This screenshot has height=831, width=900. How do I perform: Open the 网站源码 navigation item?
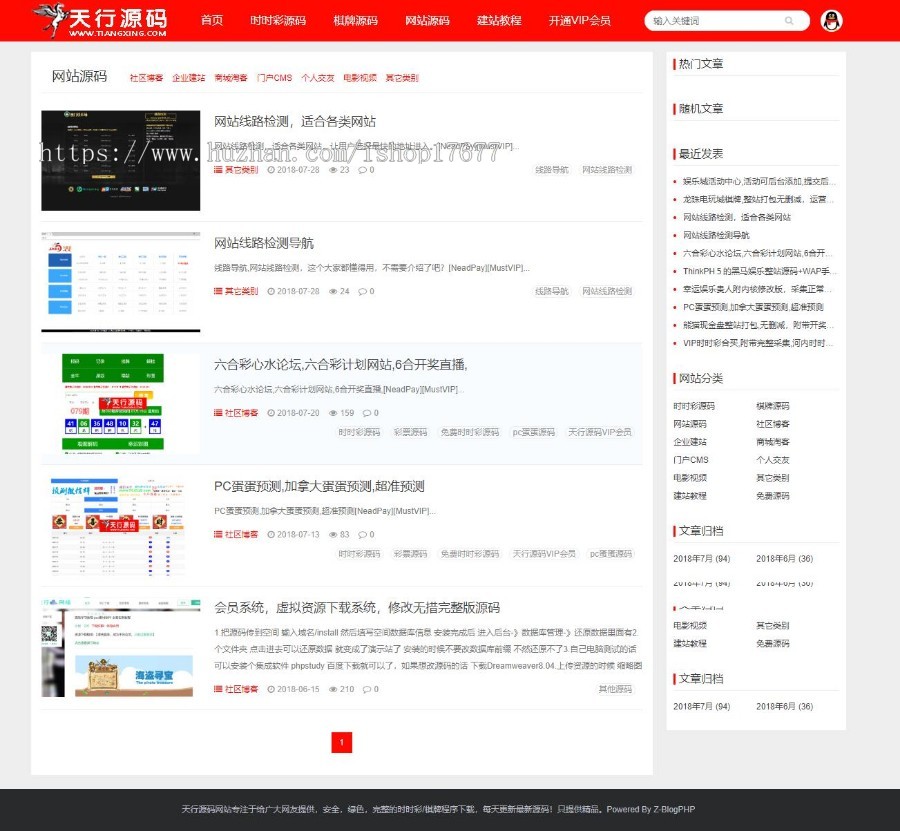pos(427,21)
